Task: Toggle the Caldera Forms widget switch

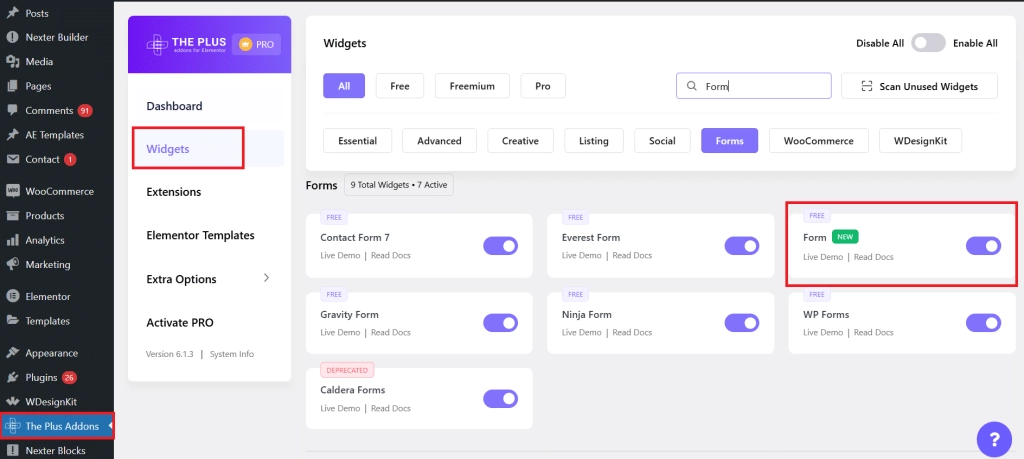Action: tap(500, 398)
